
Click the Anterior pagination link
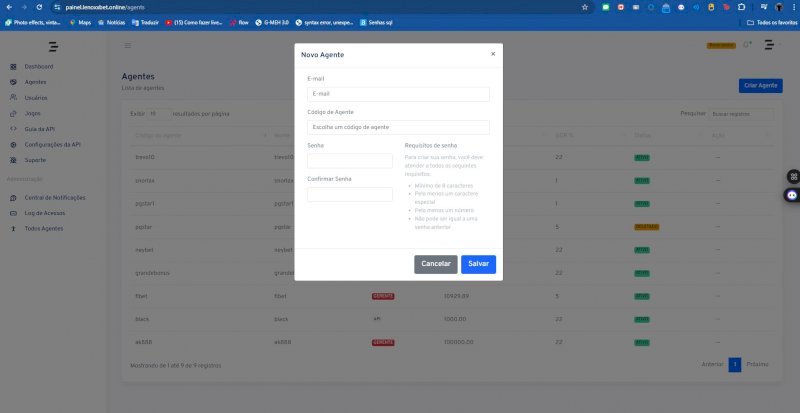coord(712,365)
